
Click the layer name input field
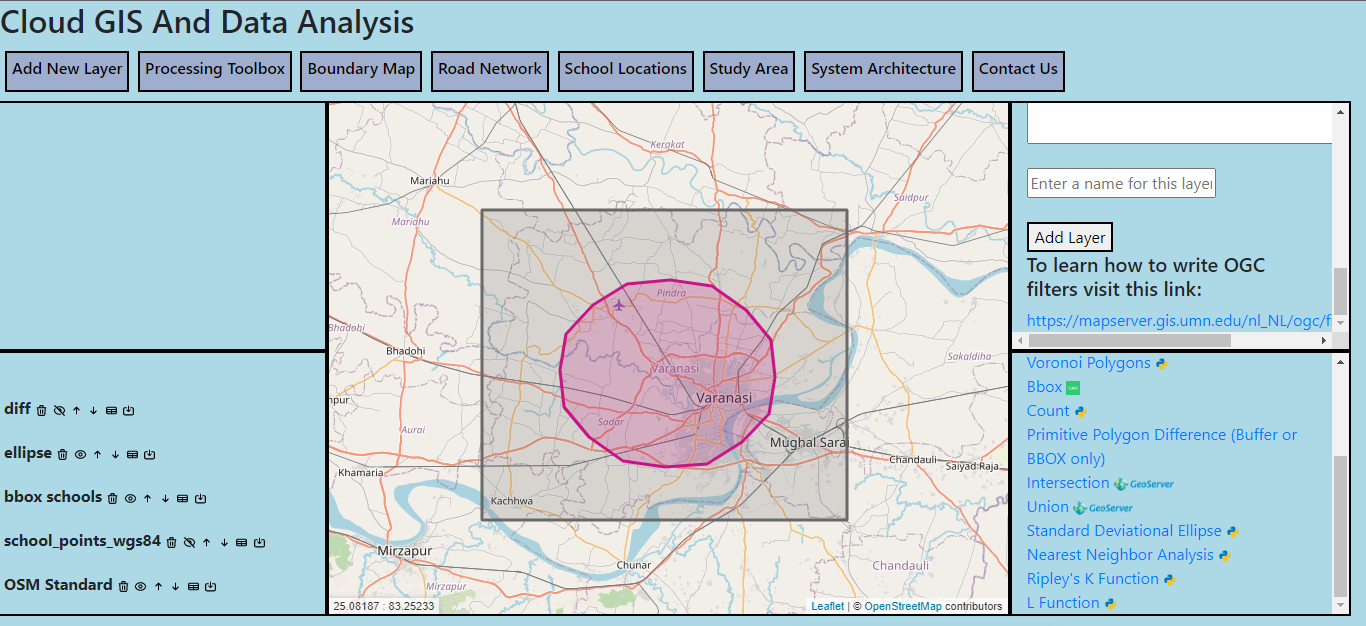point(1121,183)
